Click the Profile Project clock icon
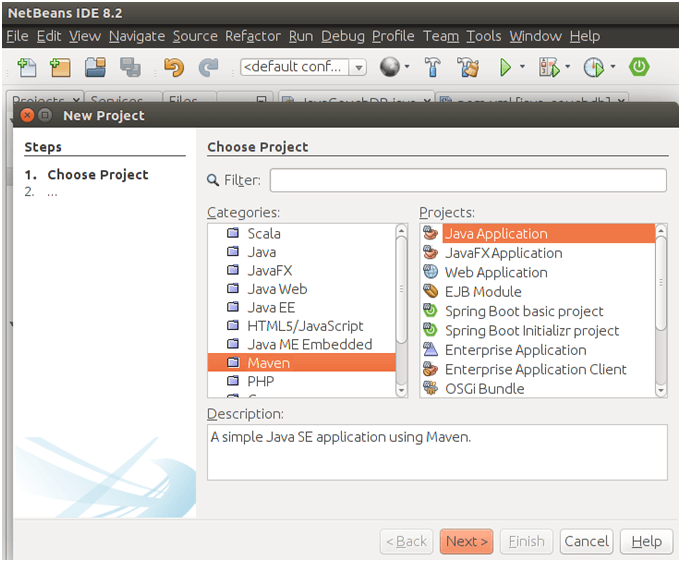Screen dimensions: 681x562 pyautogui.click(x=594, y=67)
